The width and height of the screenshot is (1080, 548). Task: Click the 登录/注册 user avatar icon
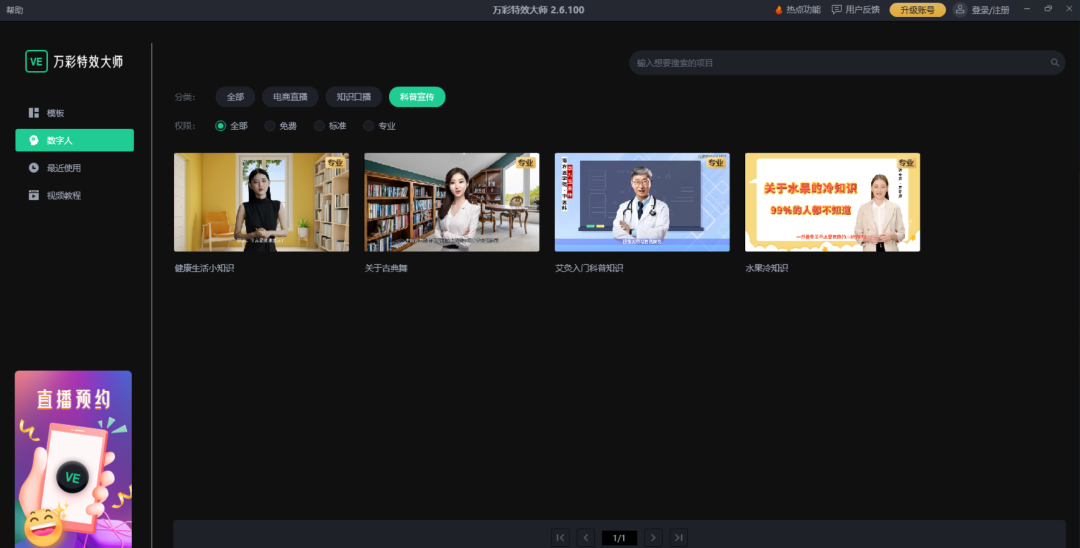tap(960, 10)
